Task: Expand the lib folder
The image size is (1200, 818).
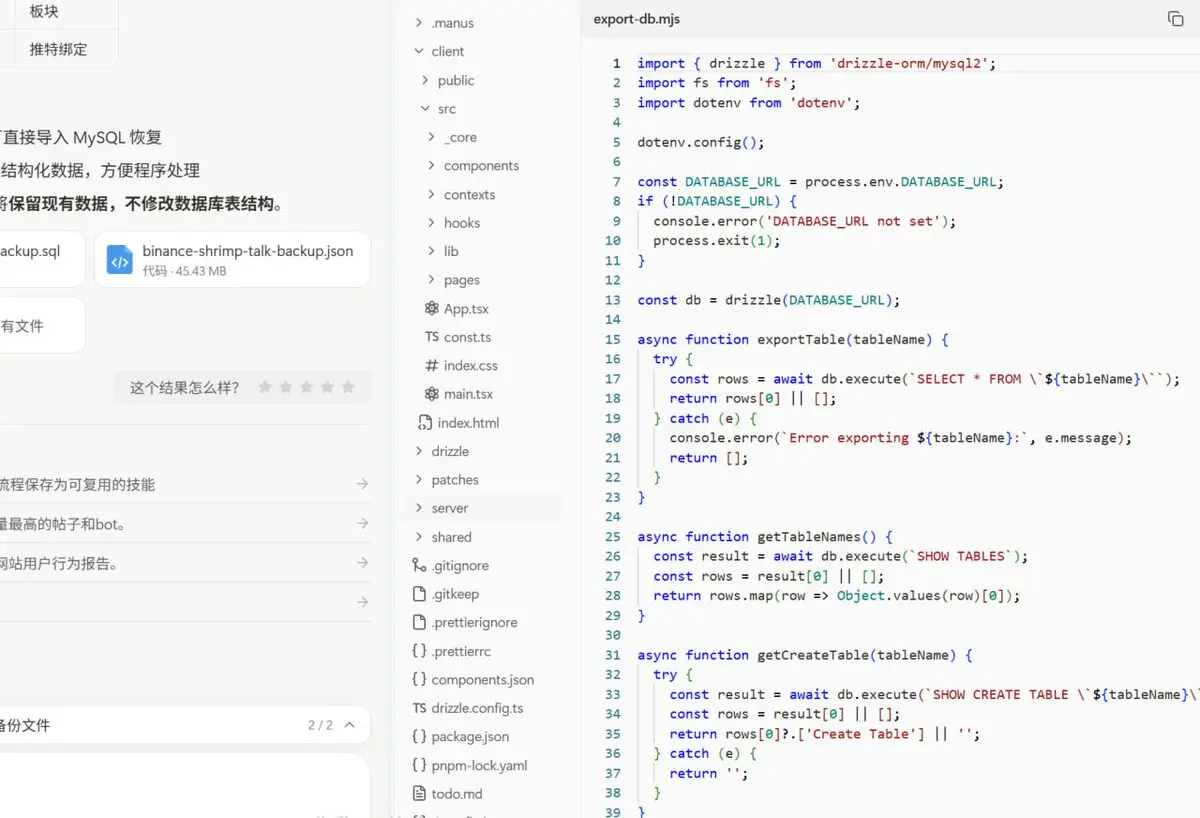Action: tap(431, 251)
